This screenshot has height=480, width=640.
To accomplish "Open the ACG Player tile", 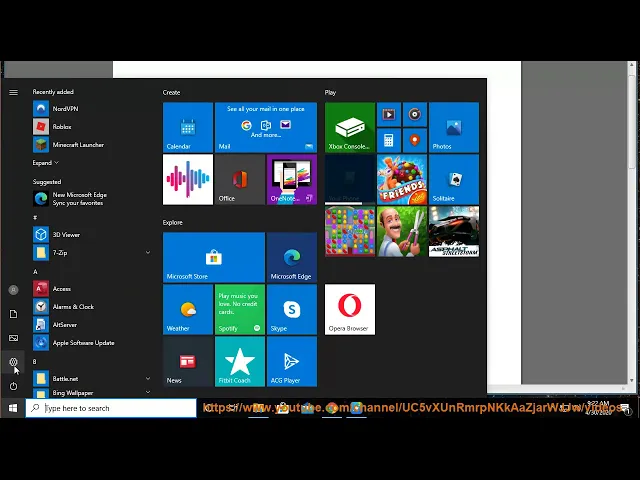I will [291, 362].
